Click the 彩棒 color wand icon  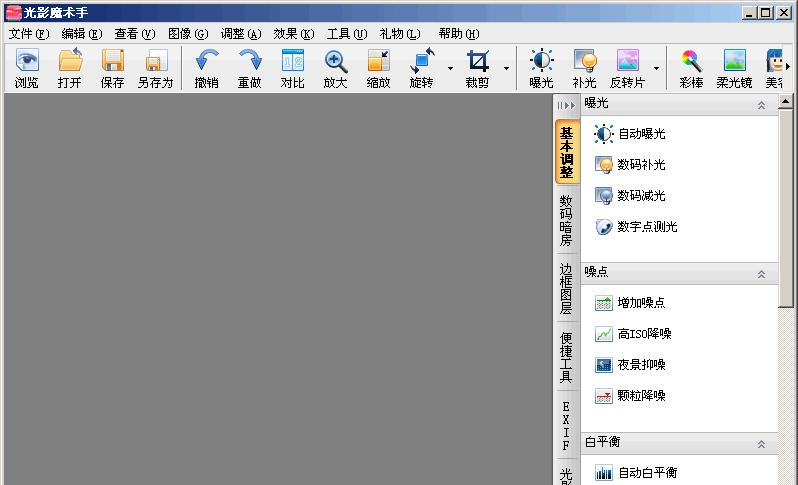click(691, 60)
